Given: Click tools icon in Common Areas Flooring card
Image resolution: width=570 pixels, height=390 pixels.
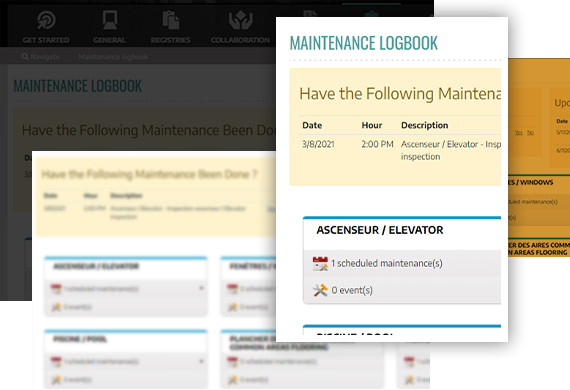Looking at the screenshot, I should (232, 380).
